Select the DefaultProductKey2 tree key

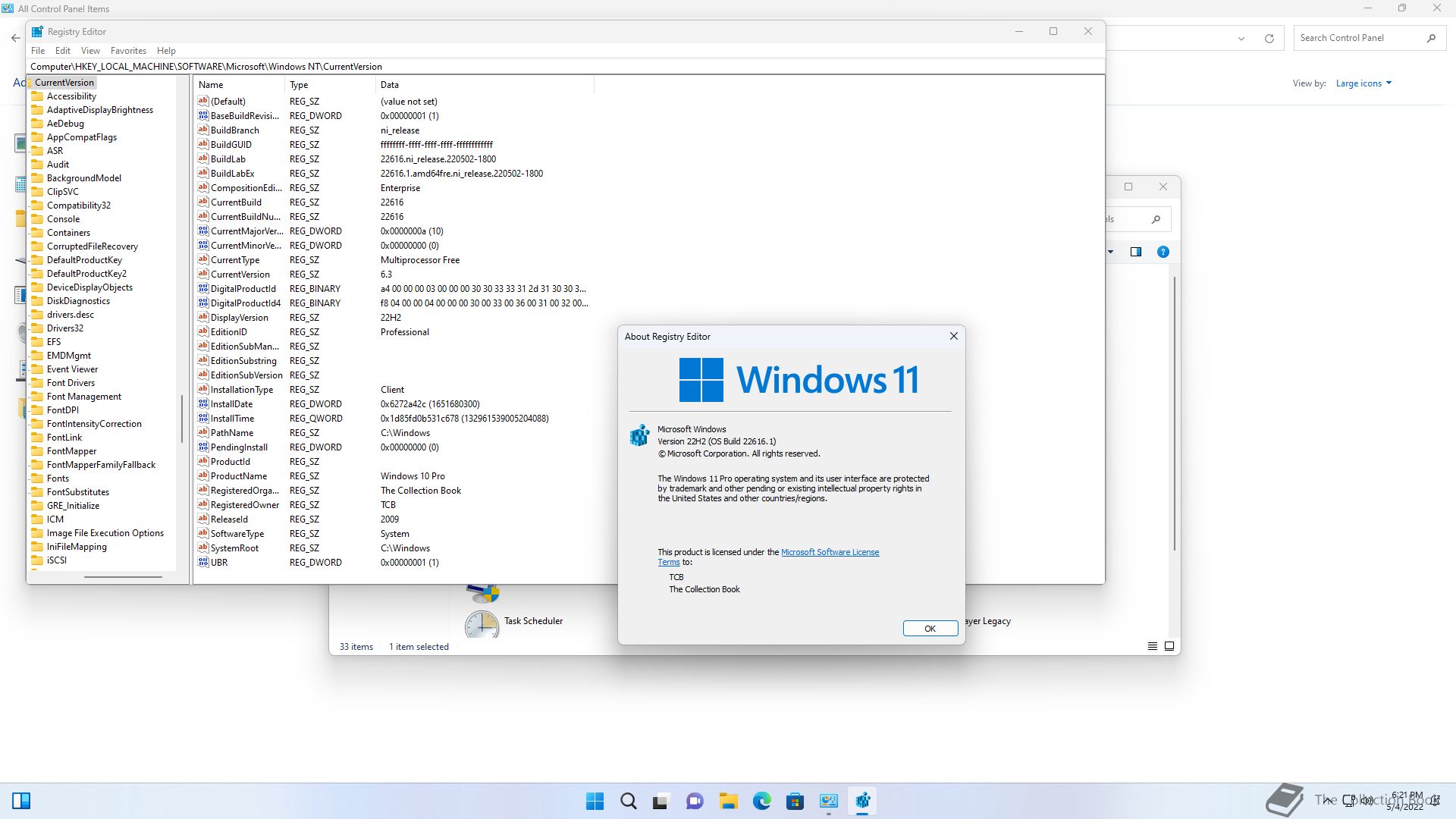pyautogui.click(x=86, y=274)
